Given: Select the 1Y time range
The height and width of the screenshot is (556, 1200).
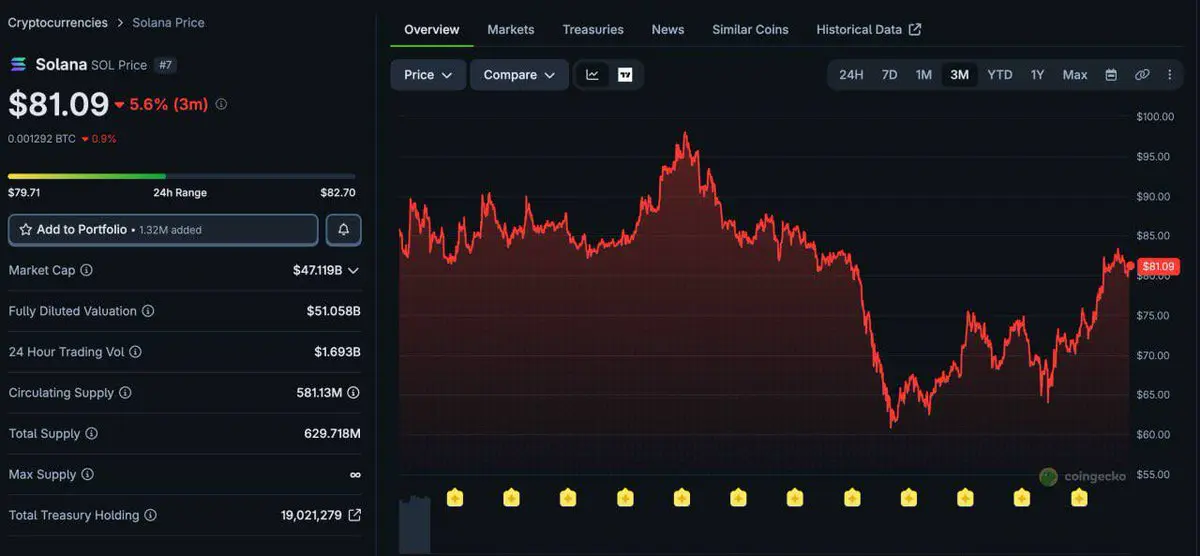Looking at the screenshot, I should pos(1037,75).
